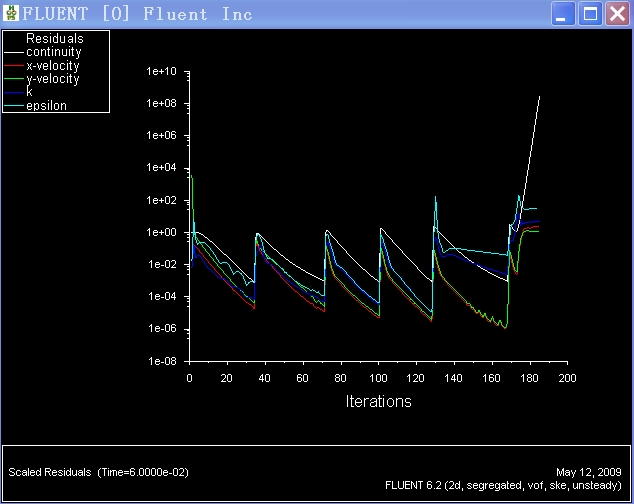Screen dimensions: 634x504
Task: Select the epsilon legend entry
Action: click(x=46, y=106)
